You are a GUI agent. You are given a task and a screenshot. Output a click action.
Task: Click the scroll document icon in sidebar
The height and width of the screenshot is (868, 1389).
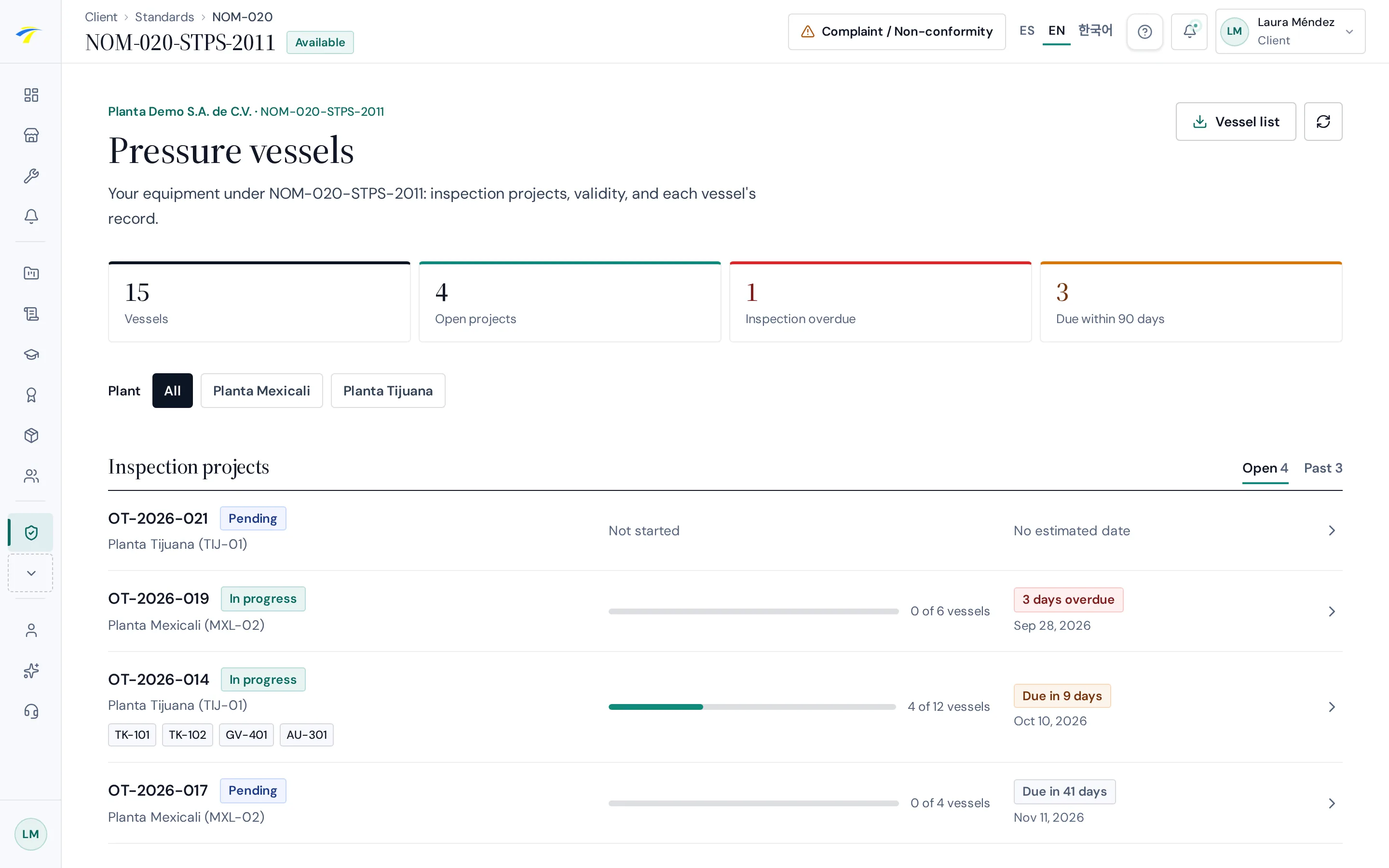click(x=31, y=313)
